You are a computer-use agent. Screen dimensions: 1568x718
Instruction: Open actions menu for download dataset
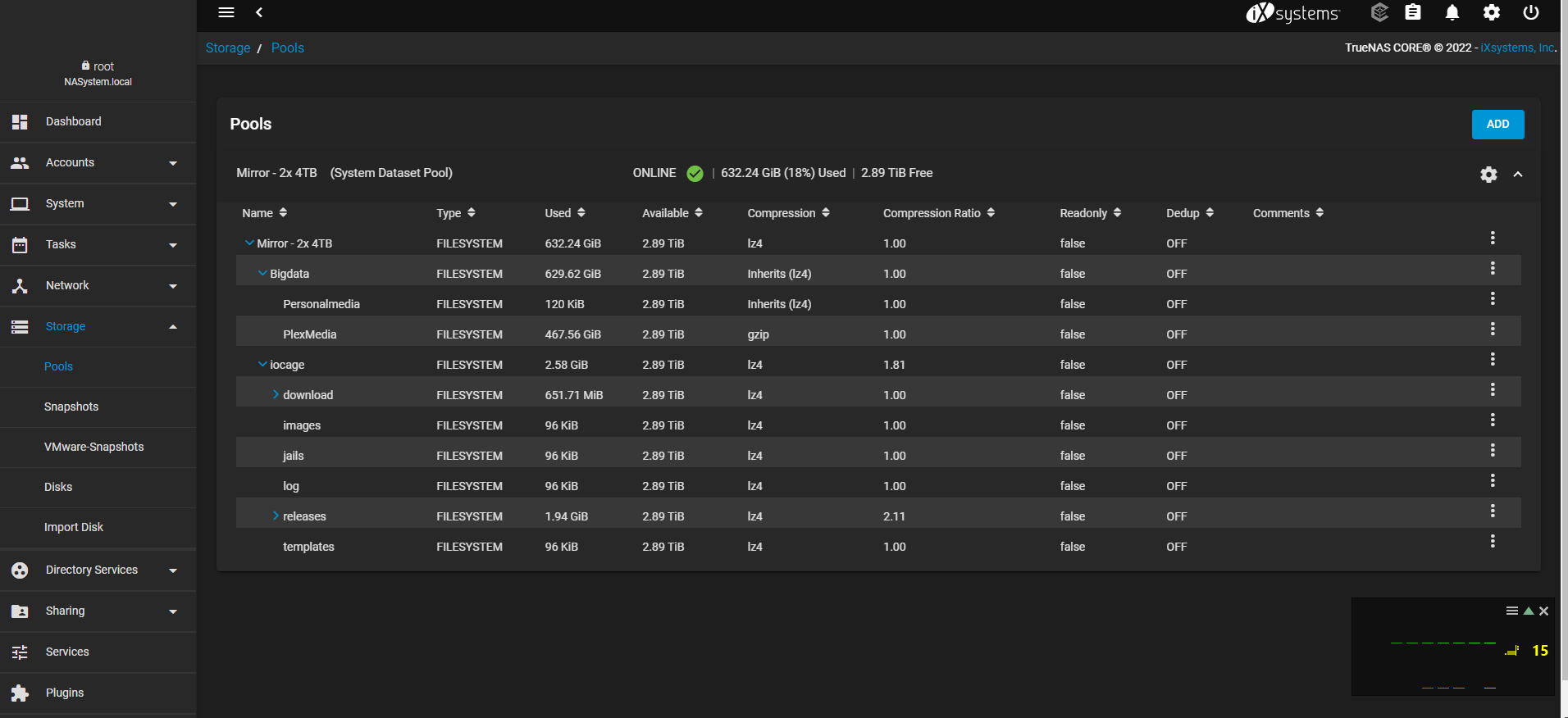(x=1493, y=389)
